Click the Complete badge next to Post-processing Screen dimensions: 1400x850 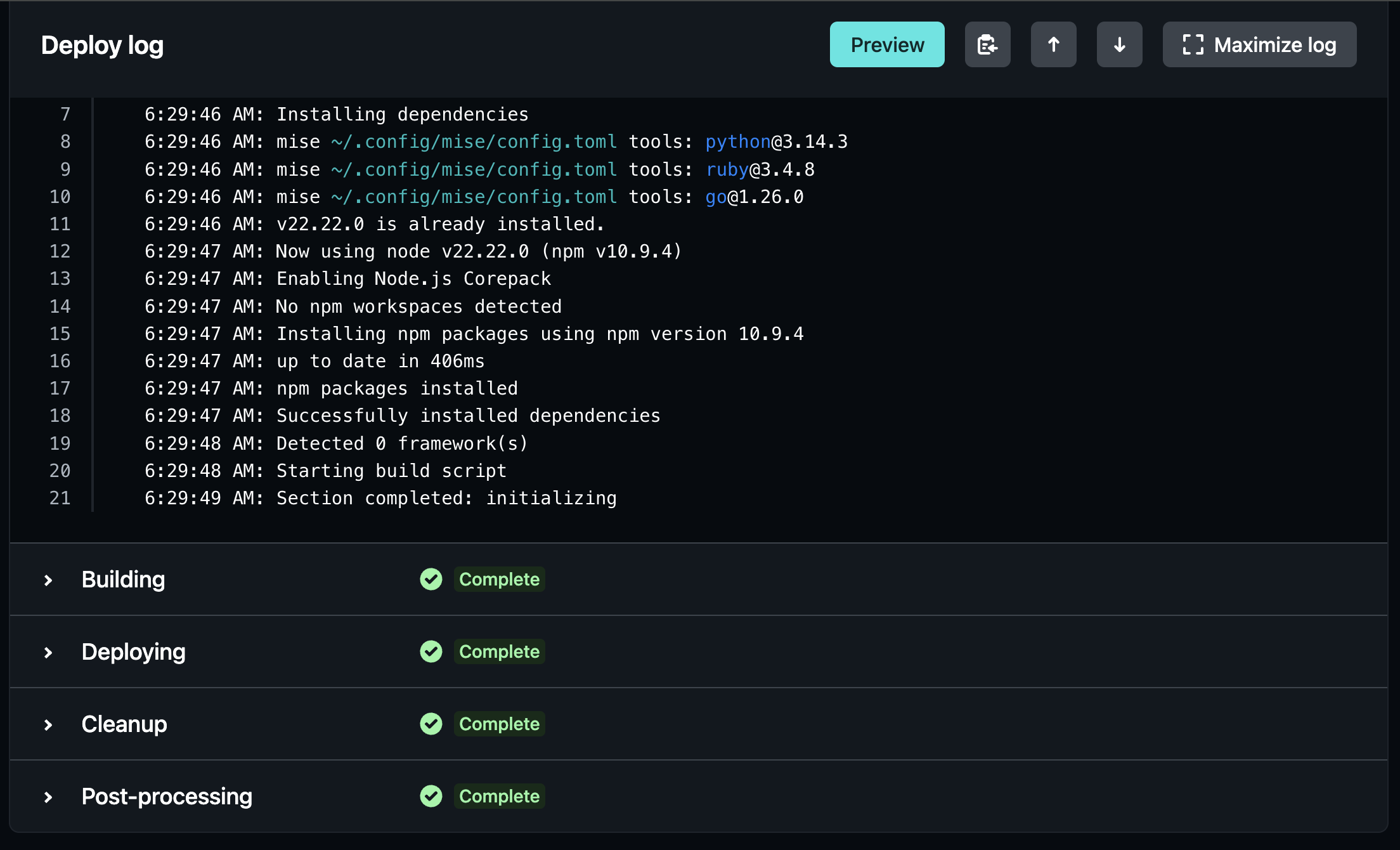coord(499,796)
